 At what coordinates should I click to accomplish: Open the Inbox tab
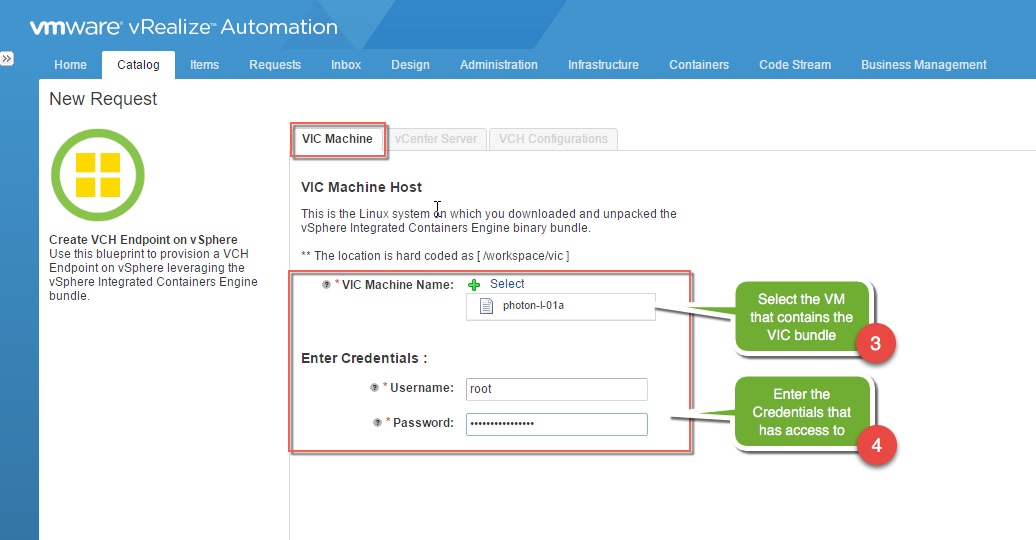click(346, 65)
